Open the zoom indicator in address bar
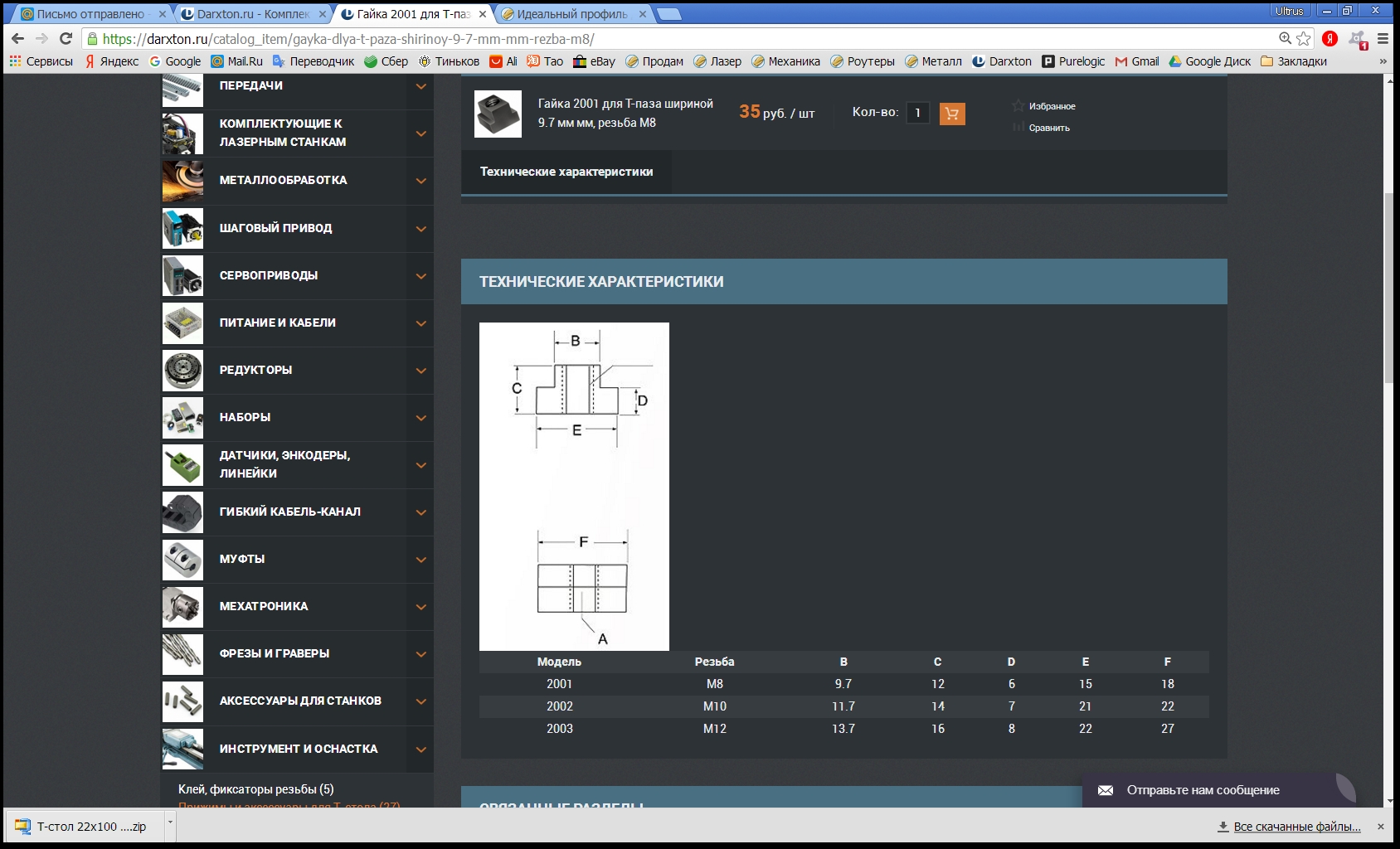The image size is (1400, 849). point(1285,38)
